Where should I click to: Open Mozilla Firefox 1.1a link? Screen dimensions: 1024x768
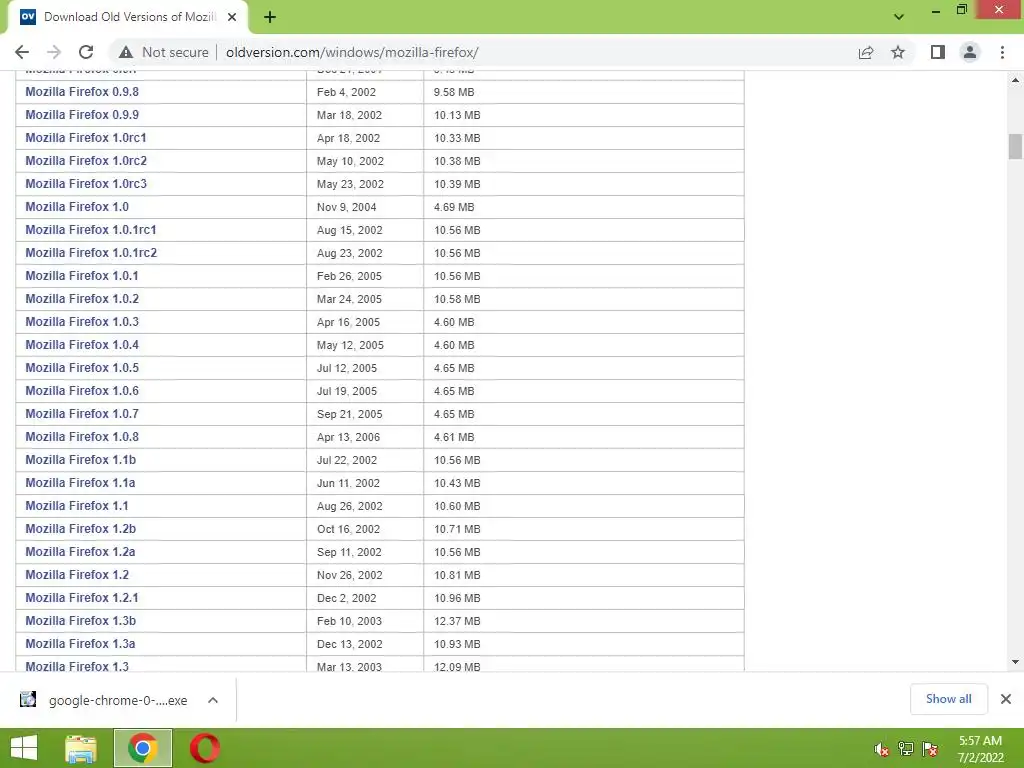(x=80, y=483)
